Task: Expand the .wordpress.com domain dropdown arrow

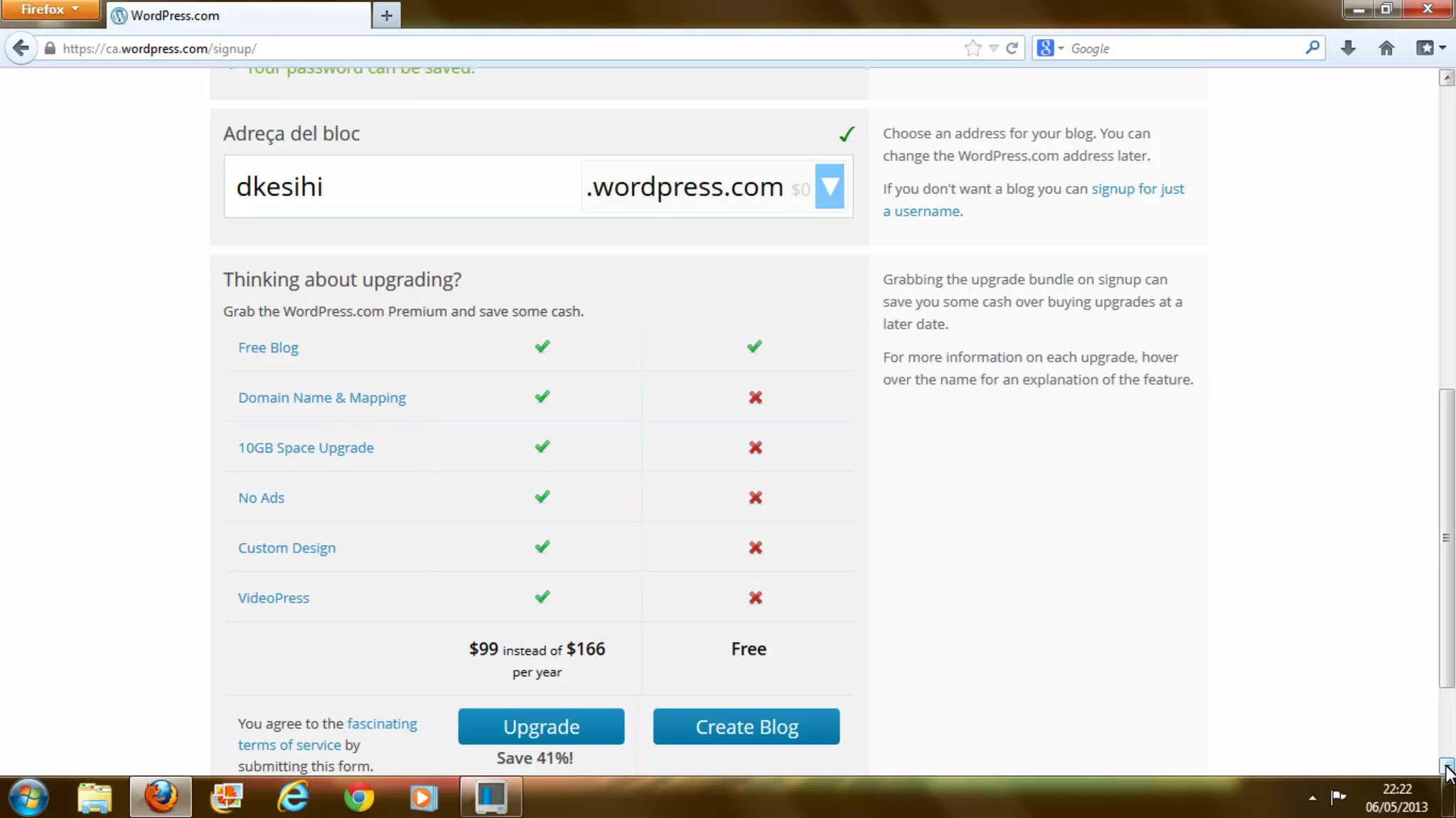Action: pyautogui.click(x=830, y=187)
